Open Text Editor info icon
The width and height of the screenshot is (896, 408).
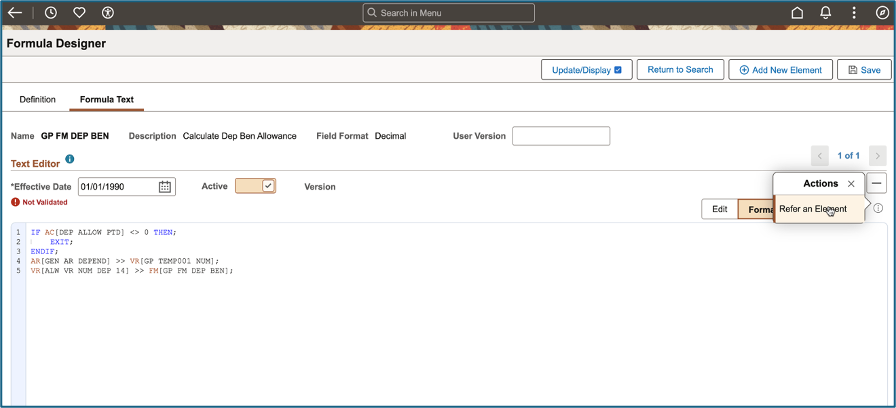click(x=70, y=159)
